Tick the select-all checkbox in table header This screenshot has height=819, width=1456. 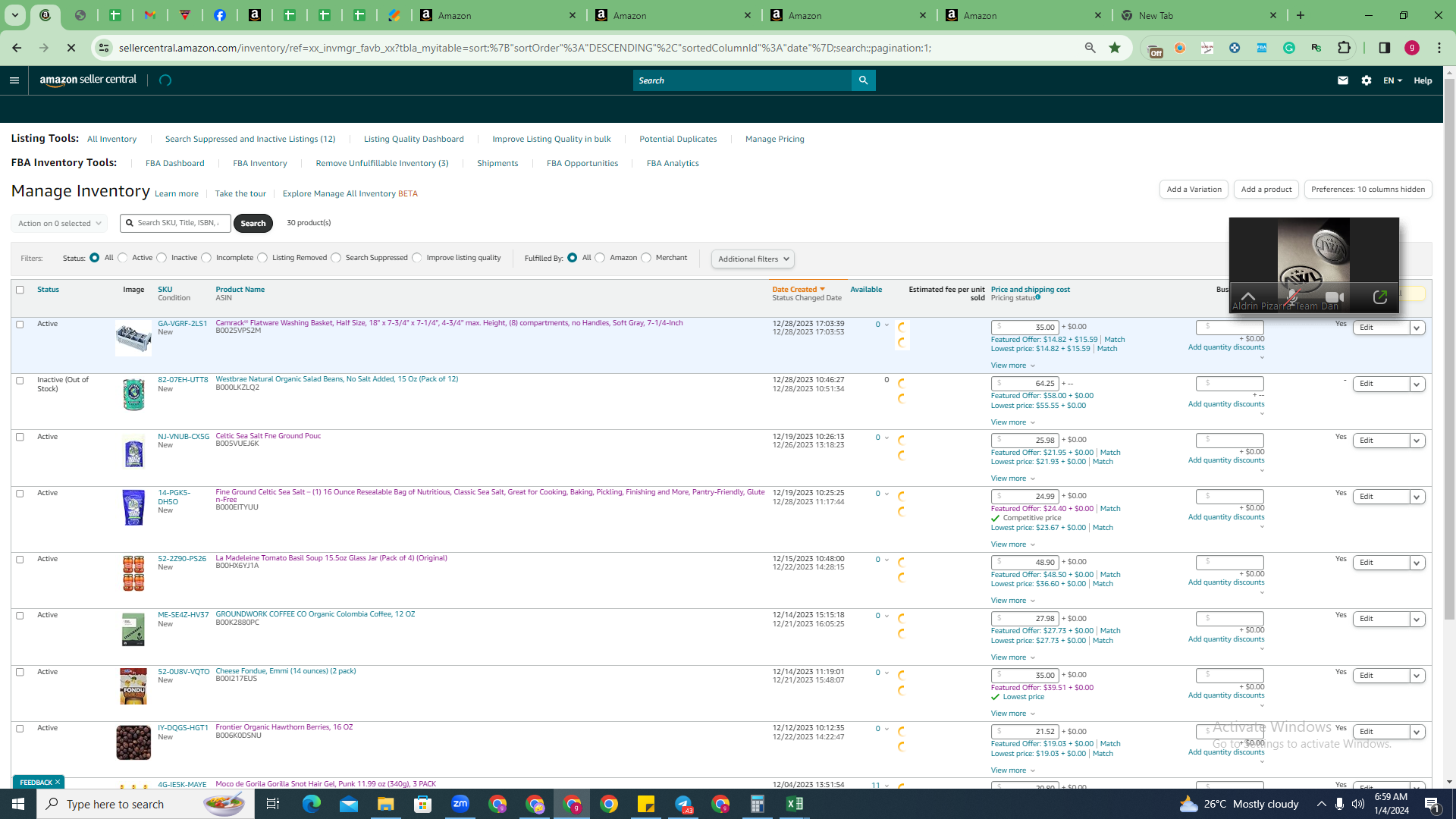(20, 290)
